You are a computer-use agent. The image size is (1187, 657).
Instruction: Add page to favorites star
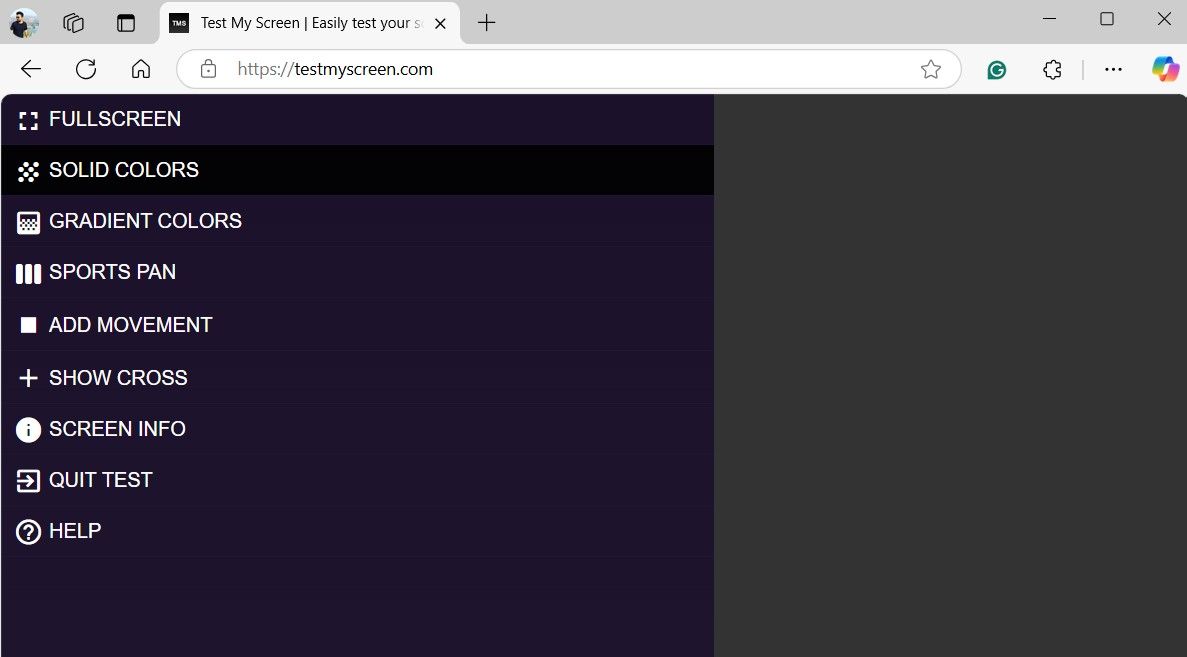click(x=930, y=70)
